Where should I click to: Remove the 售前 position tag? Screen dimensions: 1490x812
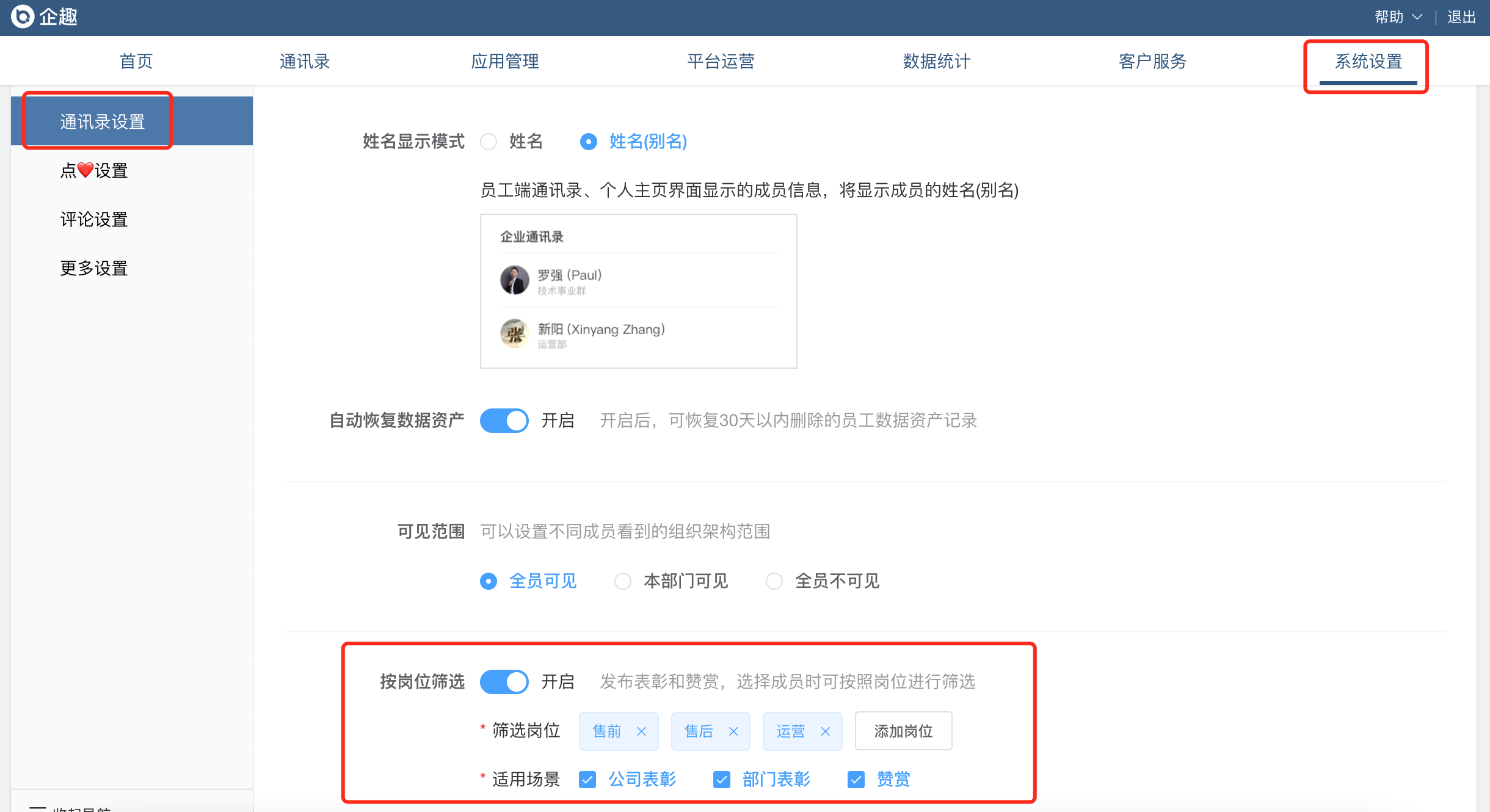click(x=641, y=731)
